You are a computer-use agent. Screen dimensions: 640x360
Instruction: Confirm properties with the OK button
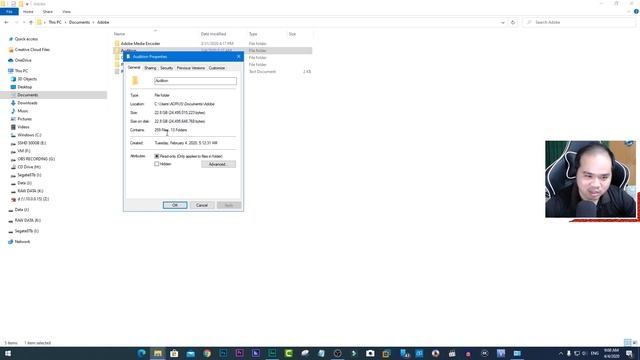tap(175, 205)
